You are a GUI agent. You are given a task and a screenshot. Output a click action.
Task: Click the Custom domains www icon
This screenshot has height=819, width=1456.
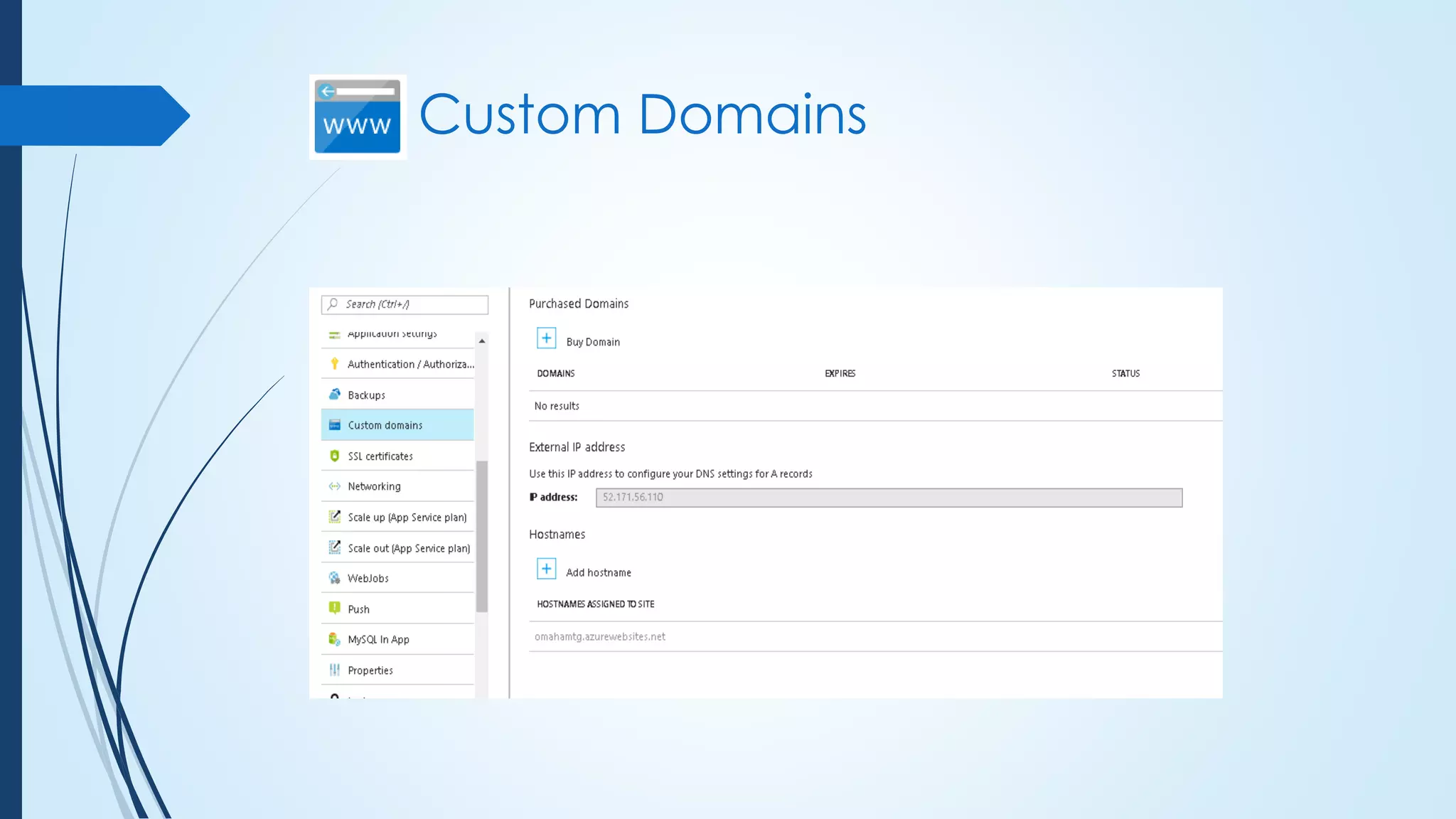coord(334,425)
